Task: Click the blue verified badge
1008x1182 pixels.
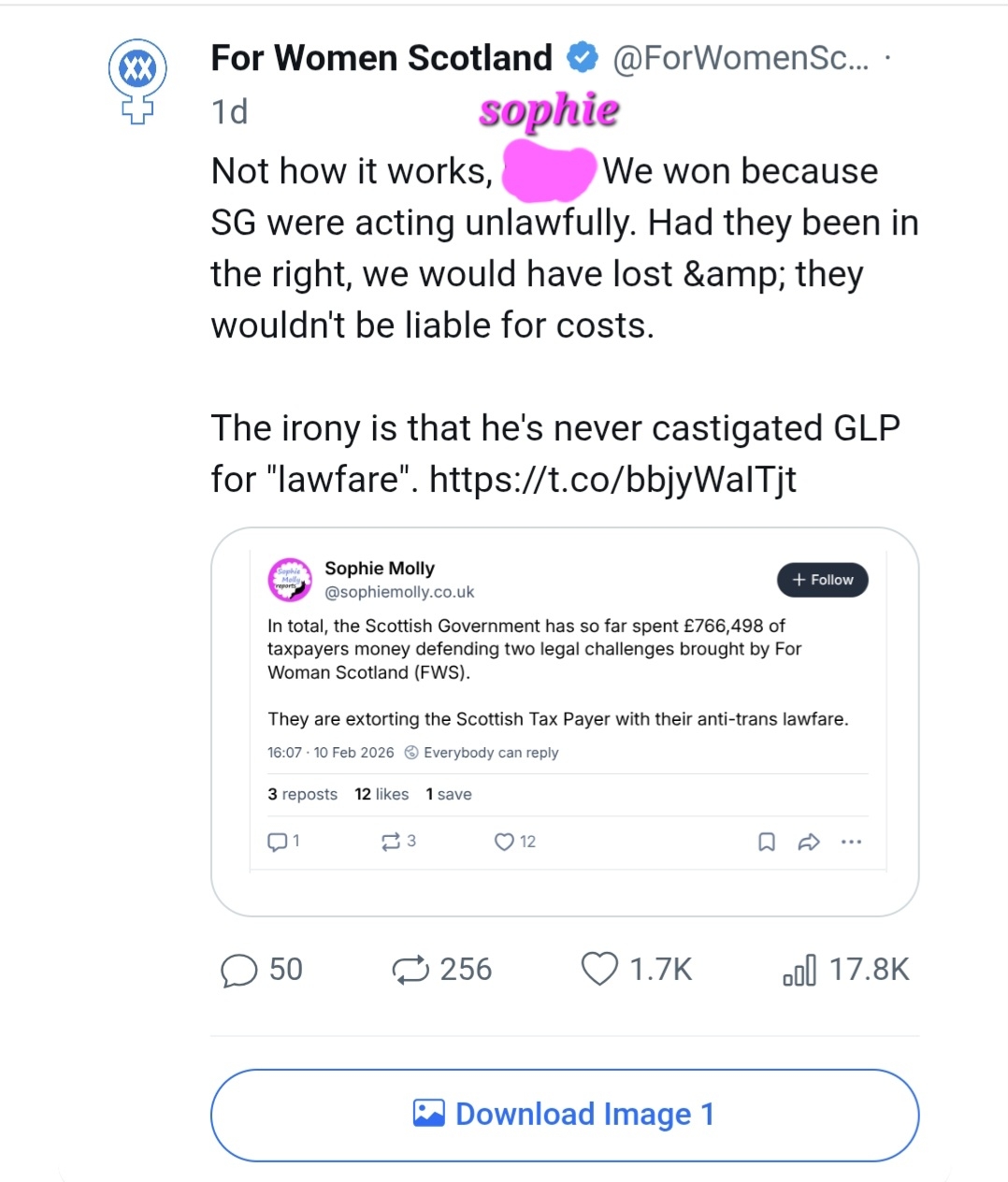Action: (x=583, y=58)
